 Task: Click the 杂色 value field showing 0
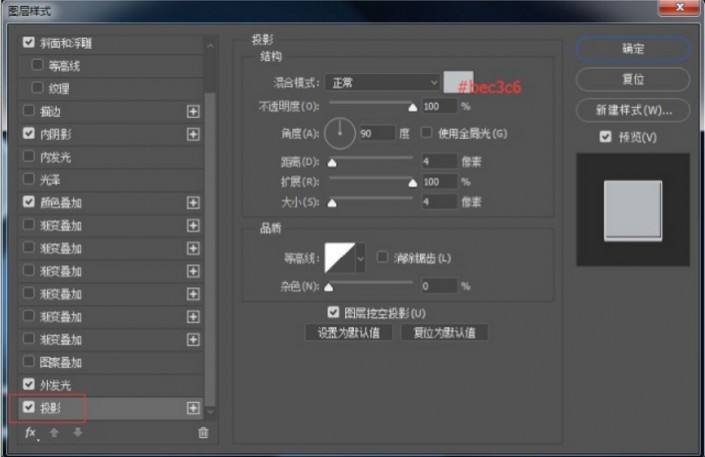439,286
